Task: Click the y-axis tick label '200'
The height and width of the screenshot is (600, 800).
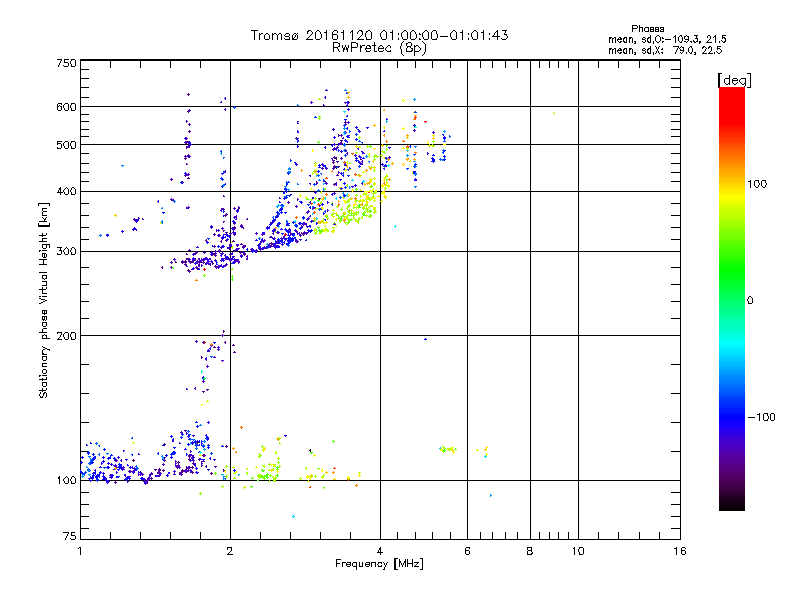Action: coord(66,336)
